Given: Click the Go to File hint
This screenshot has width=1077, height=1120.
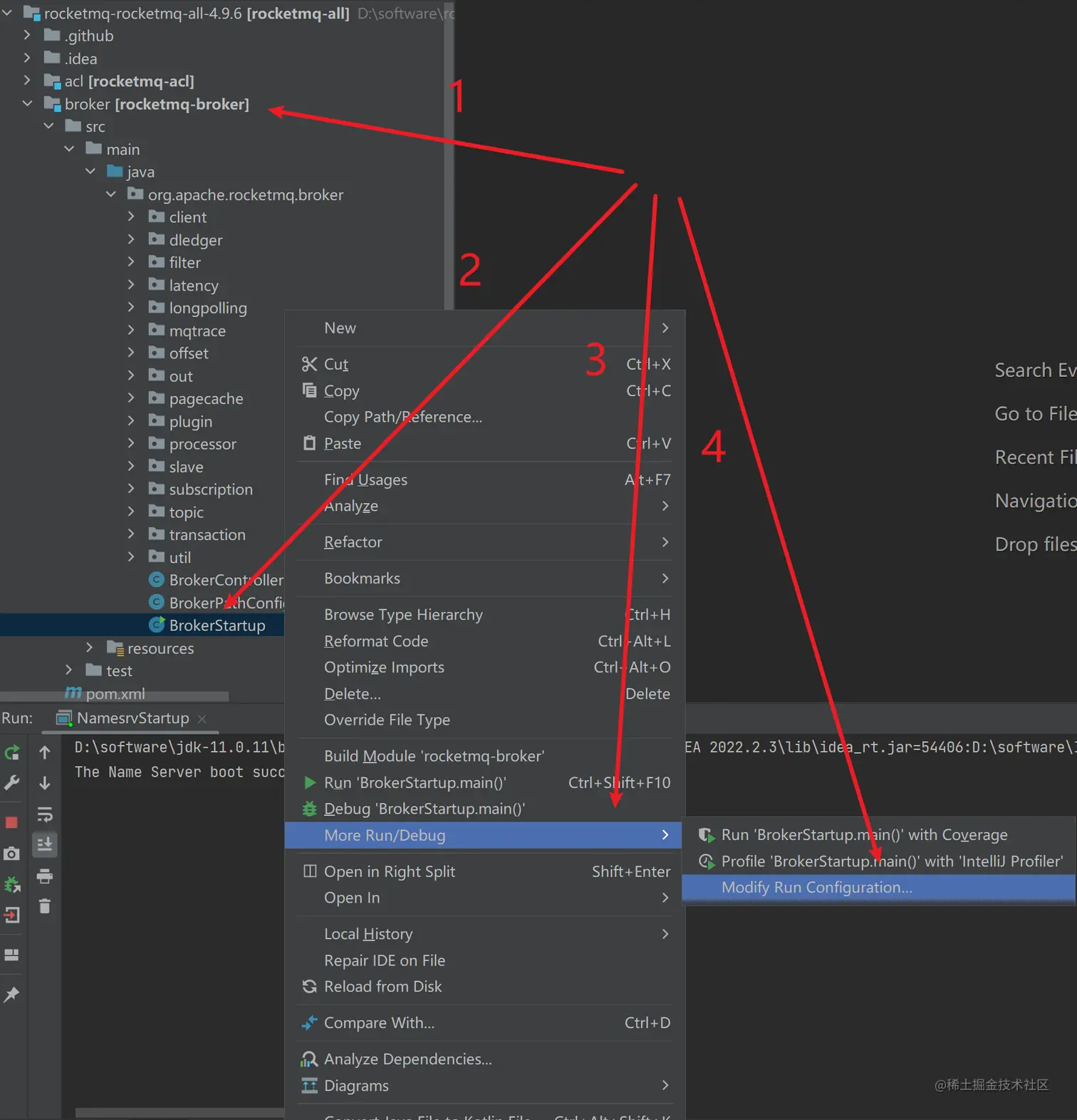Looking at the screenshot, I should 1035,414.
